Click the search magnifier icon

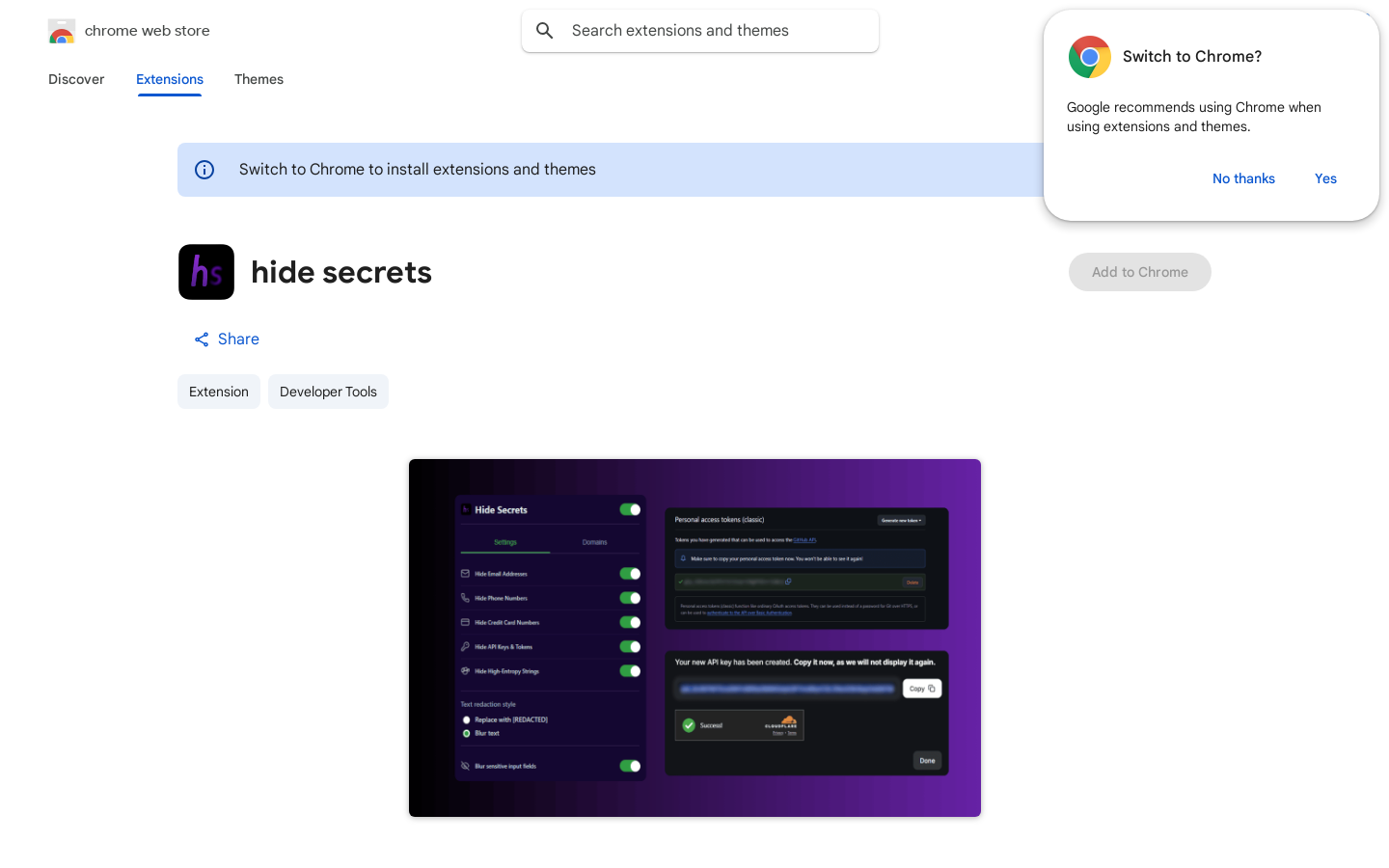545,31
